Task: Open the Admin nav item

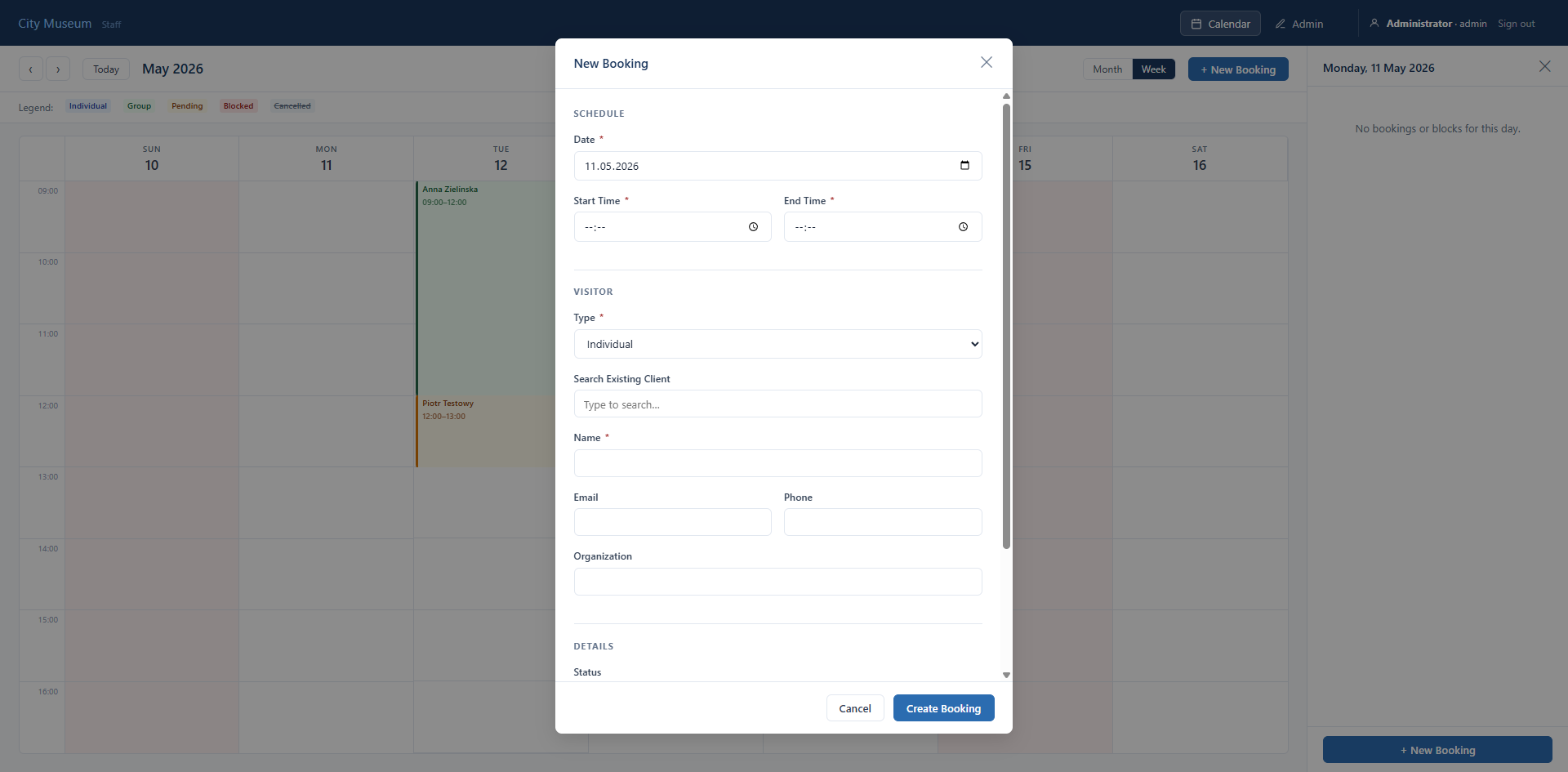Action: tap(1299, 24)
